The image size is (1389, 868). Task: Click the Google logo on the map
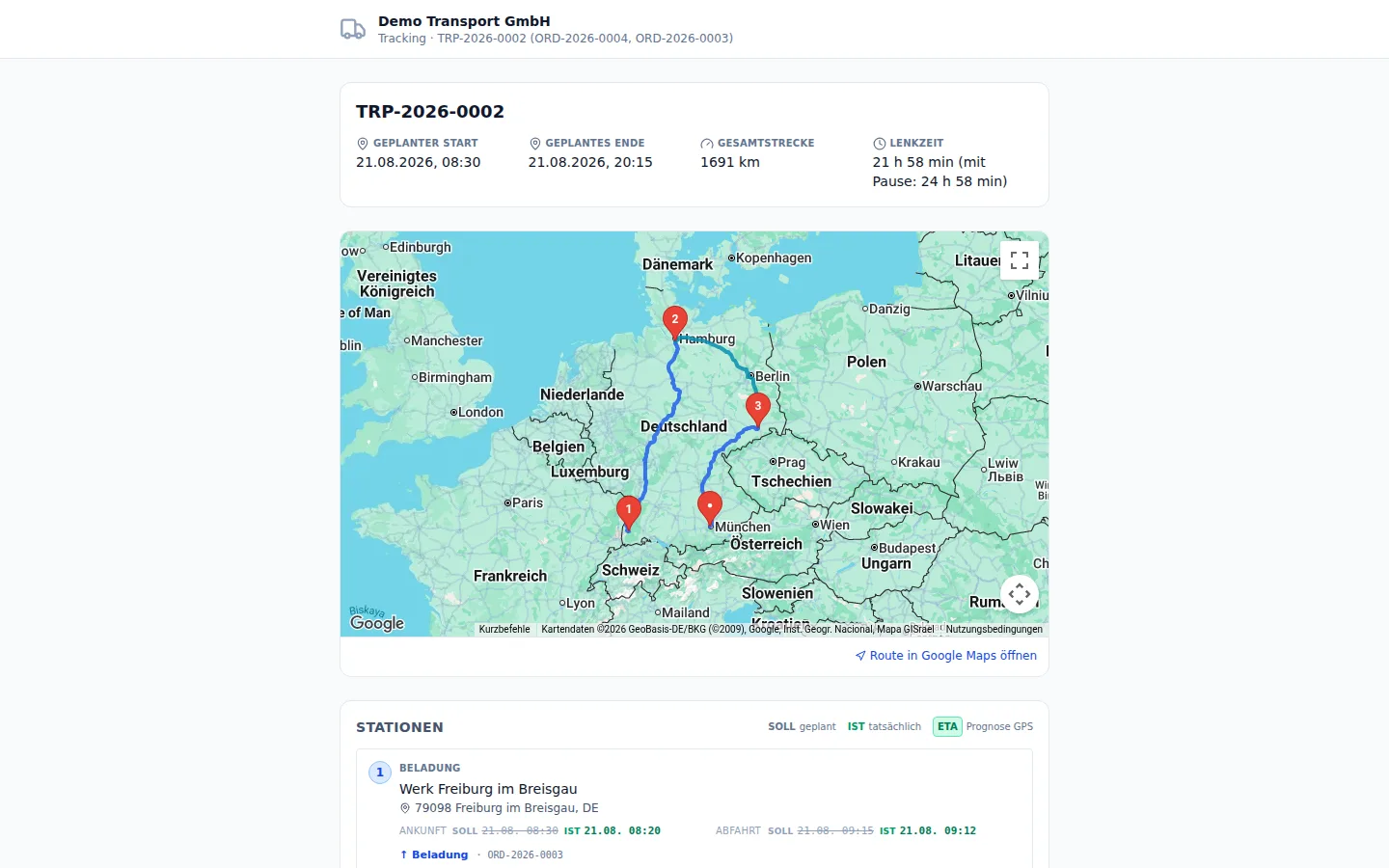click(x=377, y=623)
